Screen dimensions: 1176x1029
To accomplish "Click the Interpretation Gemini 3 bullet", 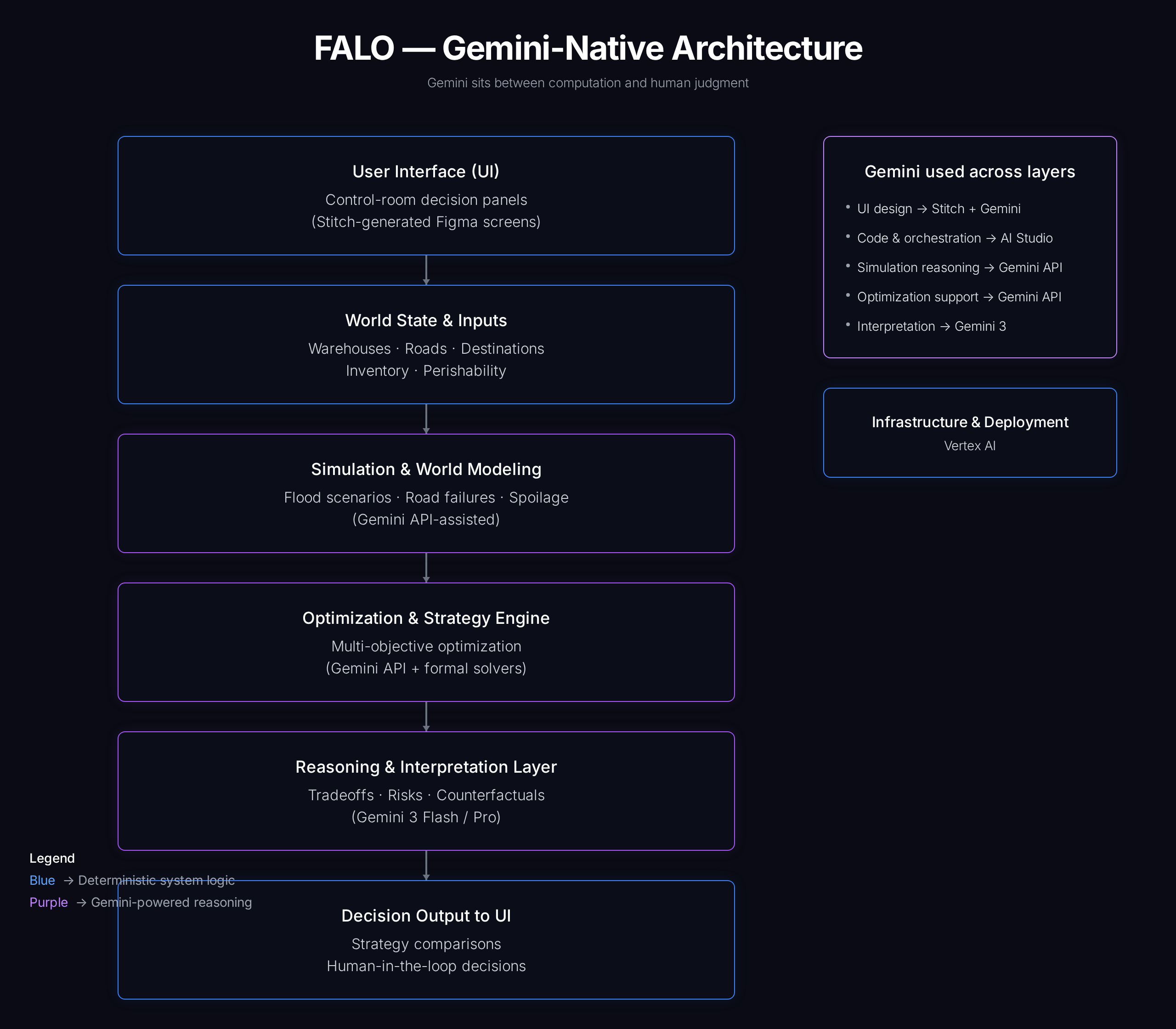I will (x=931, y=326).
